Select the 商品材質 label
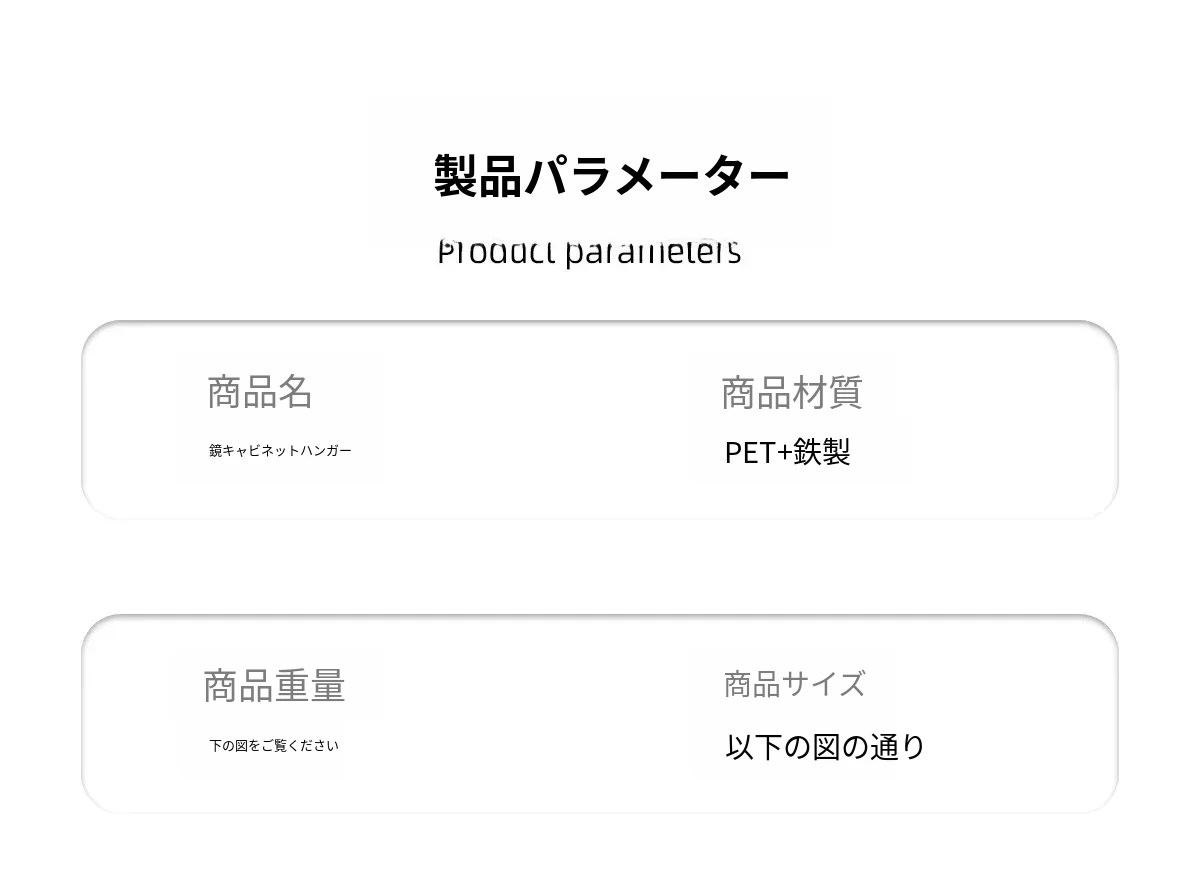The image size is (1200, 884). click(791, 393)
